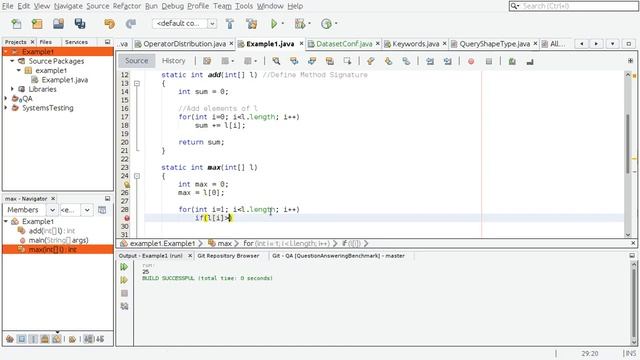This screenshot has height=360, width=640.
Task: Click the Source view button
Action: coord(137,61)
